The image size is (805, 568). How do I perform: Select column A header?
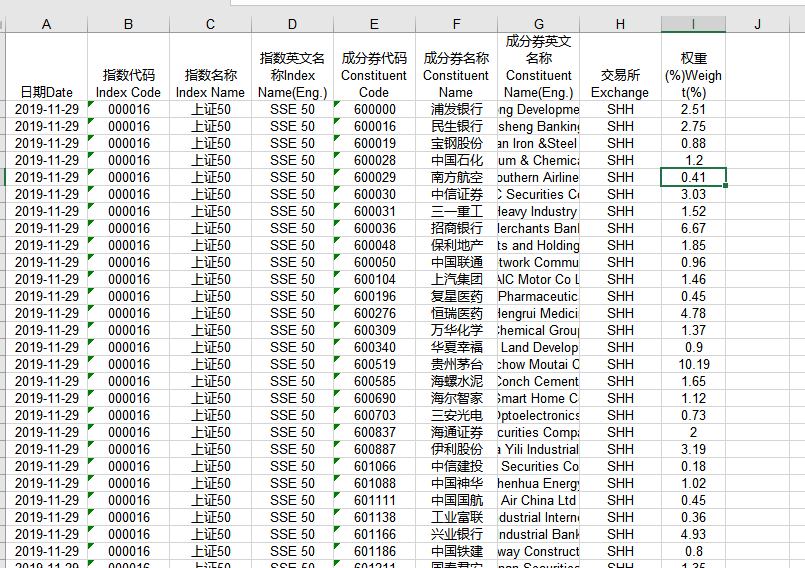pos(46,24)
